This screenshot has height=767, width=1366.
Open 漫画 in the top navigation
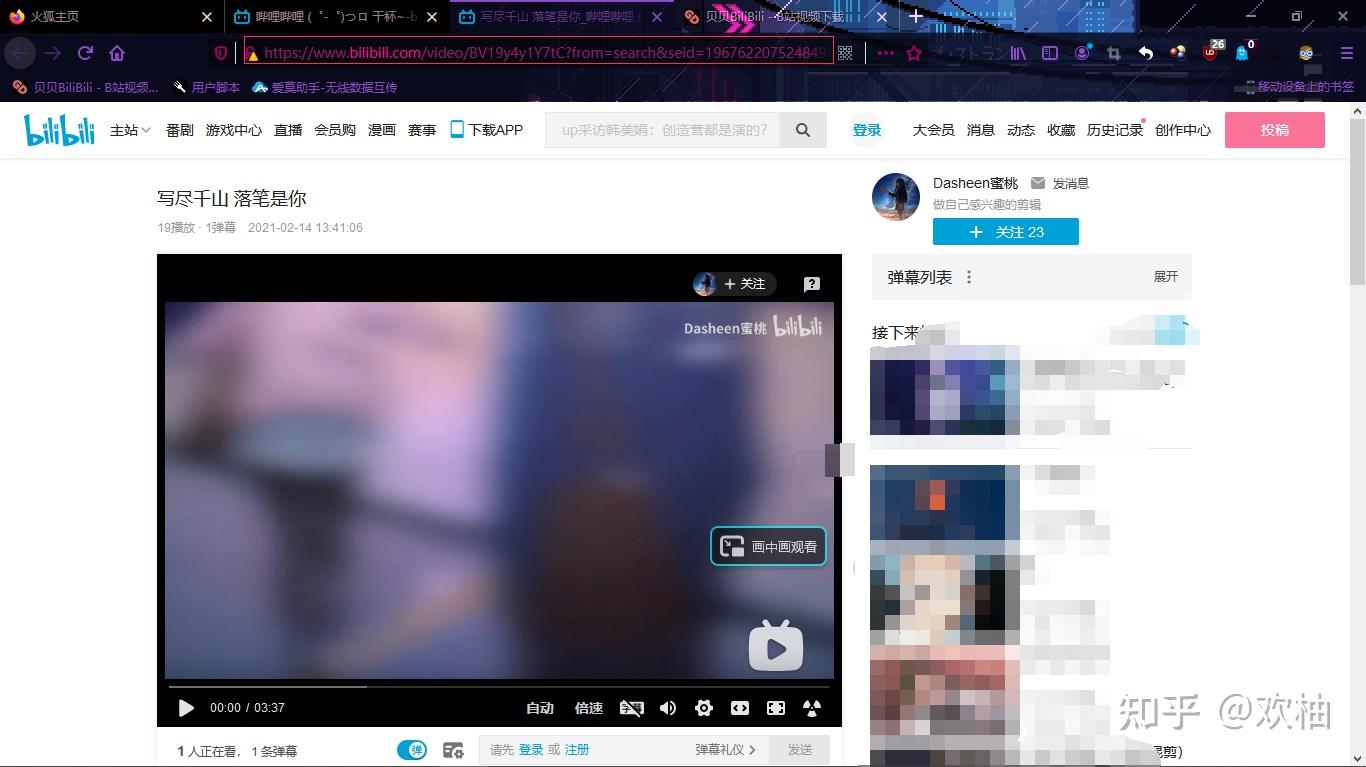382,130
